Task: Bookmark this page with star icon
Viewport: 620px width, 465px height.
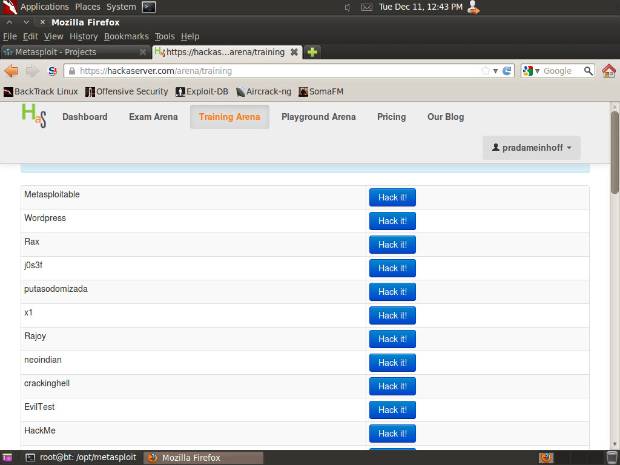Action: 486,71
